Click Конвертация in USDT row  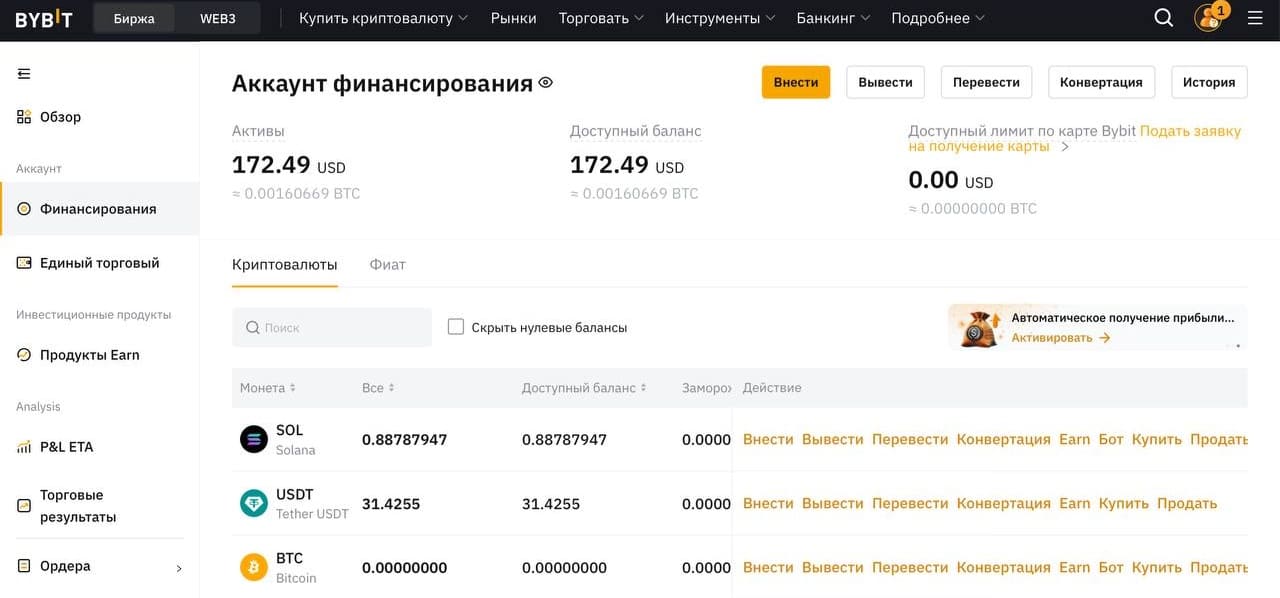[1004, 503]
